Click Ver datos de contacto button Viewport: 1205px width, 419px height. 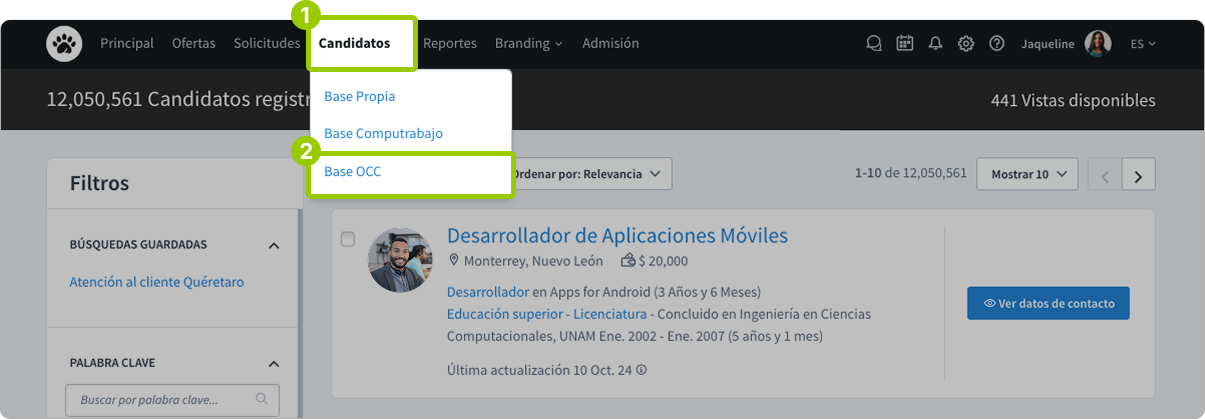1048,303
